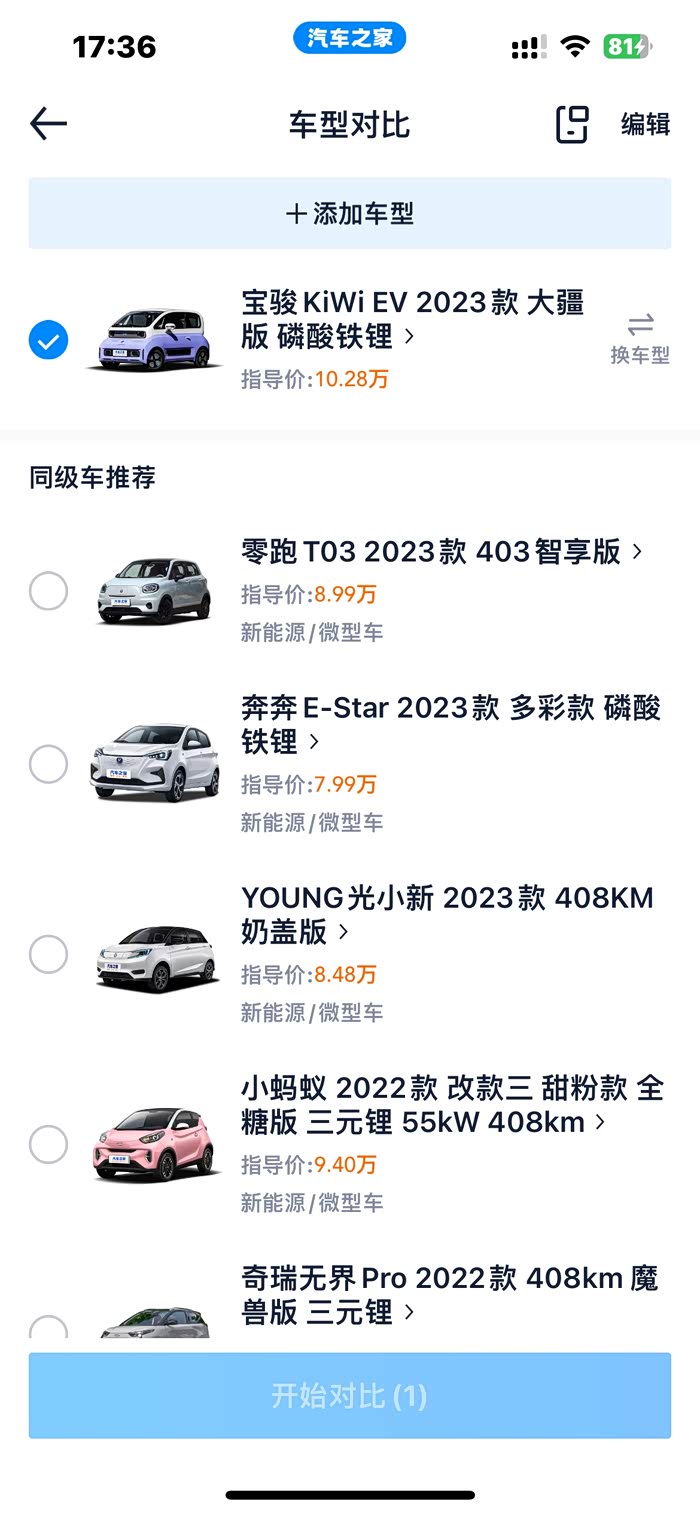
Task: Expand 宝骏 KiWi EV details chevron
Action: (409, 337)
